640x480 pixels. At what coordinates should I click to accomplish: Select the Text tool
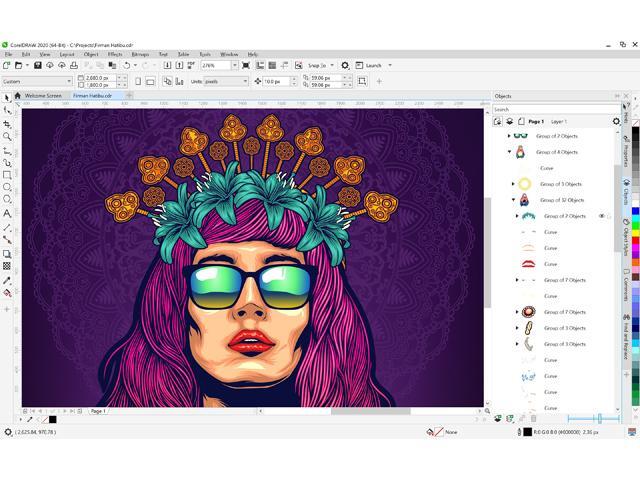coord(7,214)
